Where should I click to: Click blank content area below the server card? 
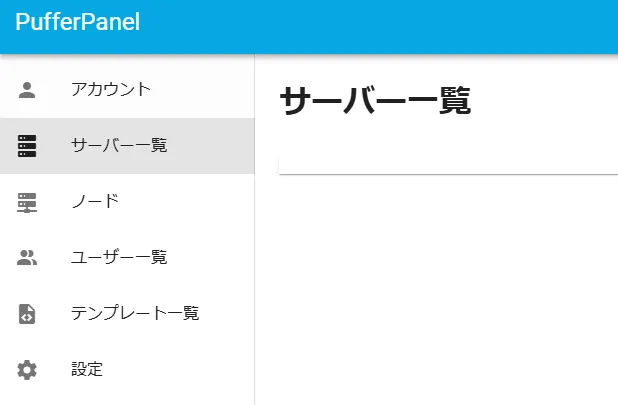coord(440,290)
